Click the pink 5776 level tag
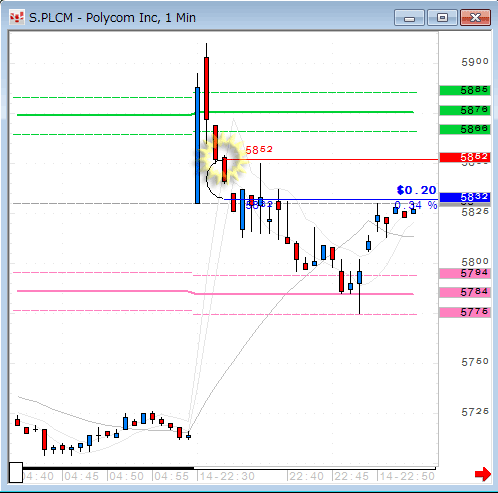Viewport: 498px width, 493px height. pos(465,312)
